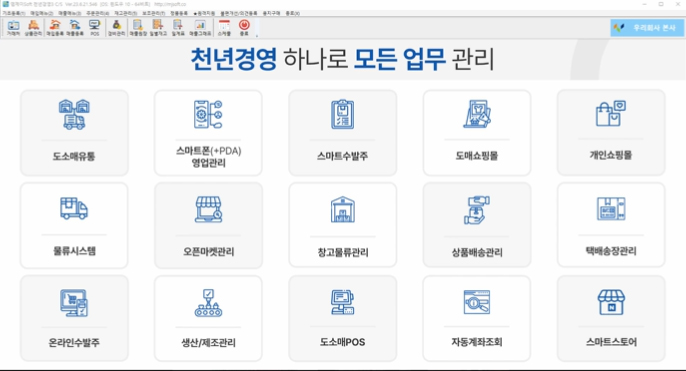Open the 일별재고 toolbar icon
Screen dimensions: 686x371
[158, 28]
